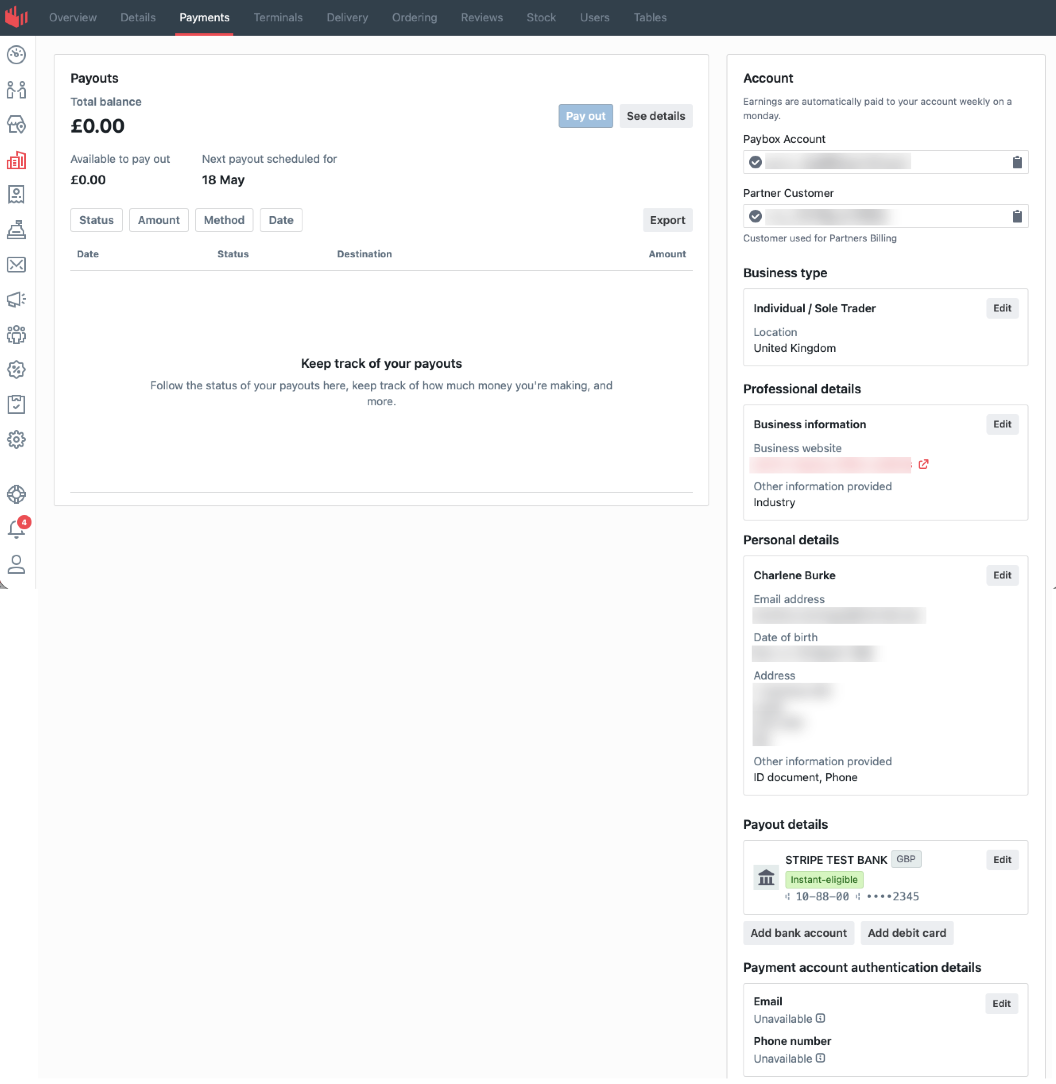Click the GBP currency badge
1056x1084 pixels.
[x=906, y=859]
